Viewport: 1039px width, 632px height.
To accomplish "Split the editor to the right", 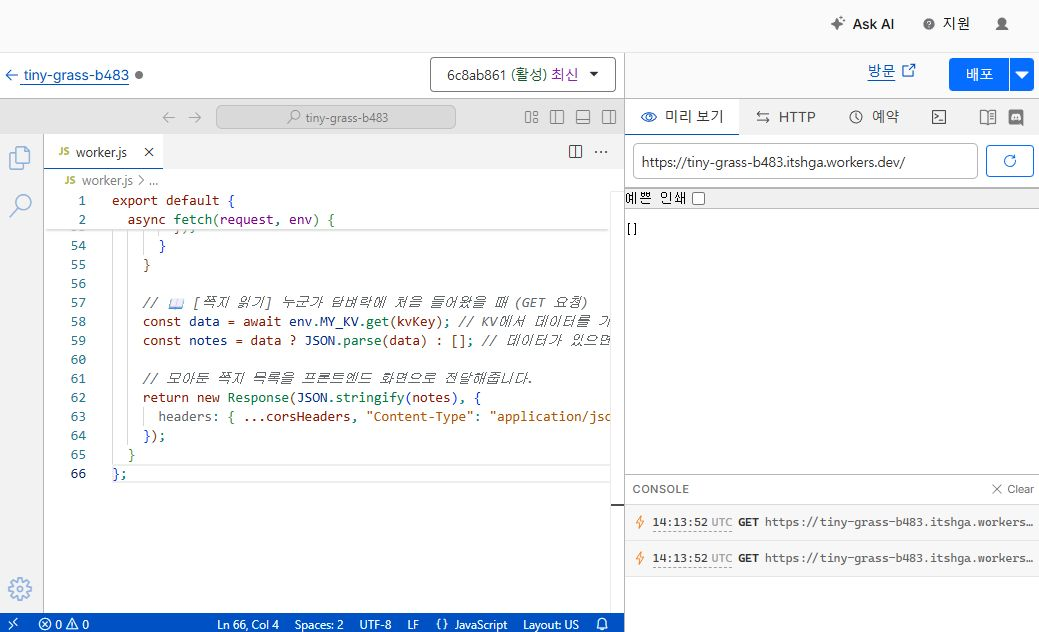I will coord(575,152).
